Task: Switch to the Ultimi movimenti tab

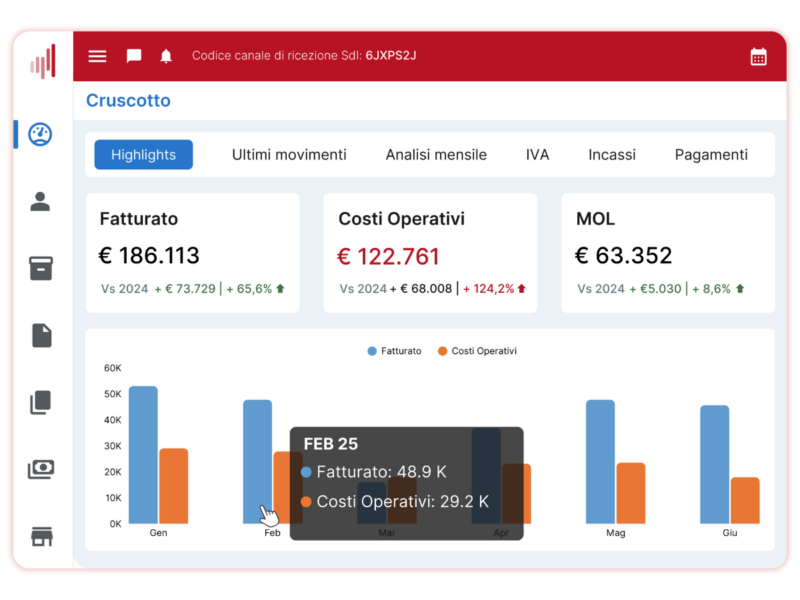Action: 289,154
